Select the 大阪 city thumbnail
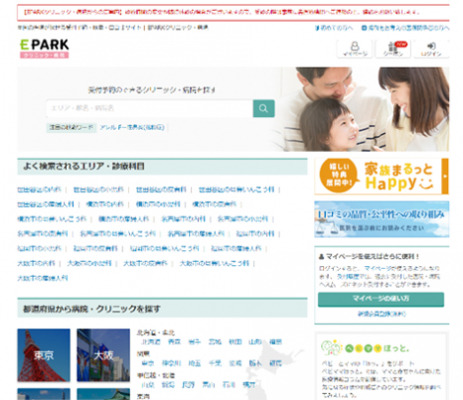 [x=103, y=355]
